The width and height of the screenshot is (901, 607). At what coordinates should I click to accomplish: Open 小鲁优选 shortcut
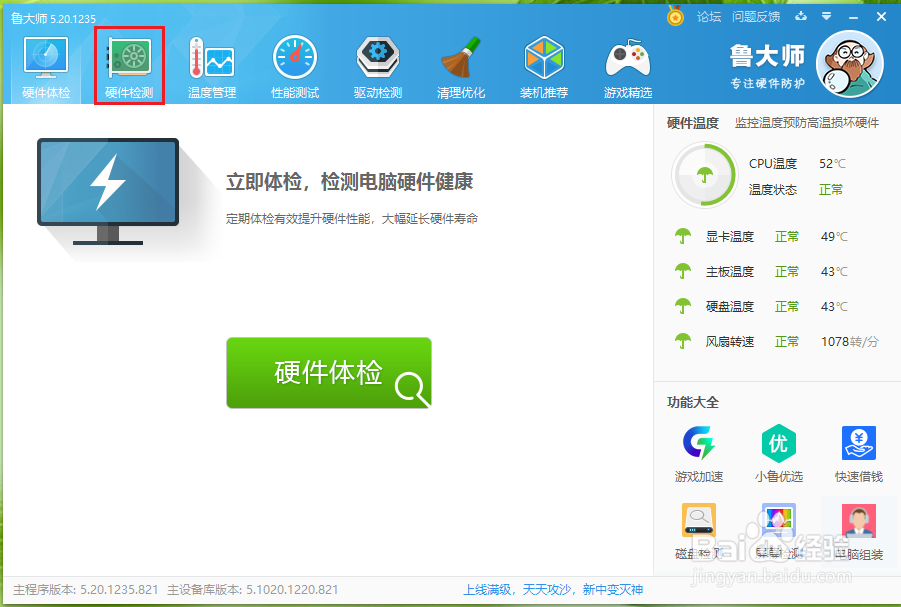pyautogui.click(x=778, y=441)
